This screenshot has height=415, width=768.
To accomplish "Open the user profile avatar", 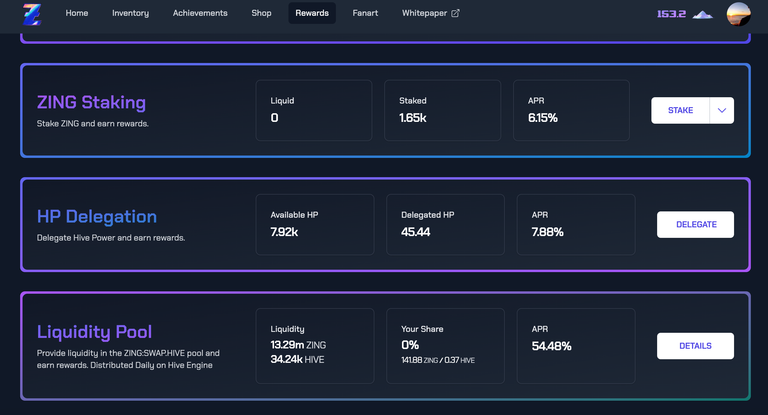I will [x=739, y=14].
